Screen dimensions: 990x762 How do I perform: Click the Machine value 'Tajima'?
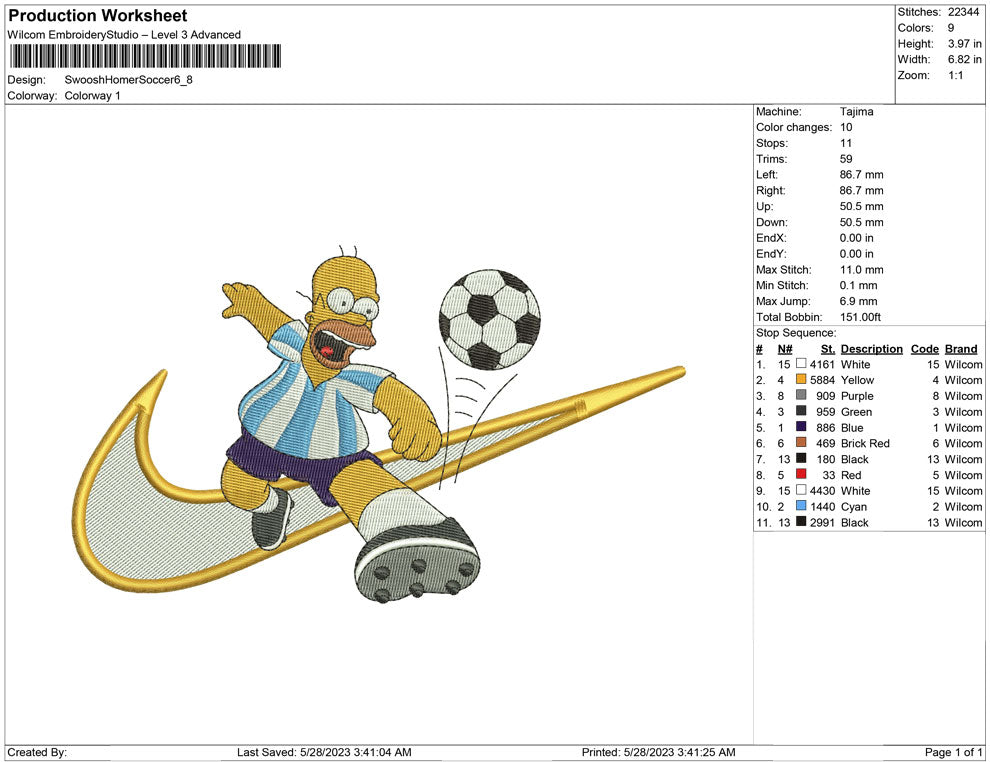[x=857, y=112]
